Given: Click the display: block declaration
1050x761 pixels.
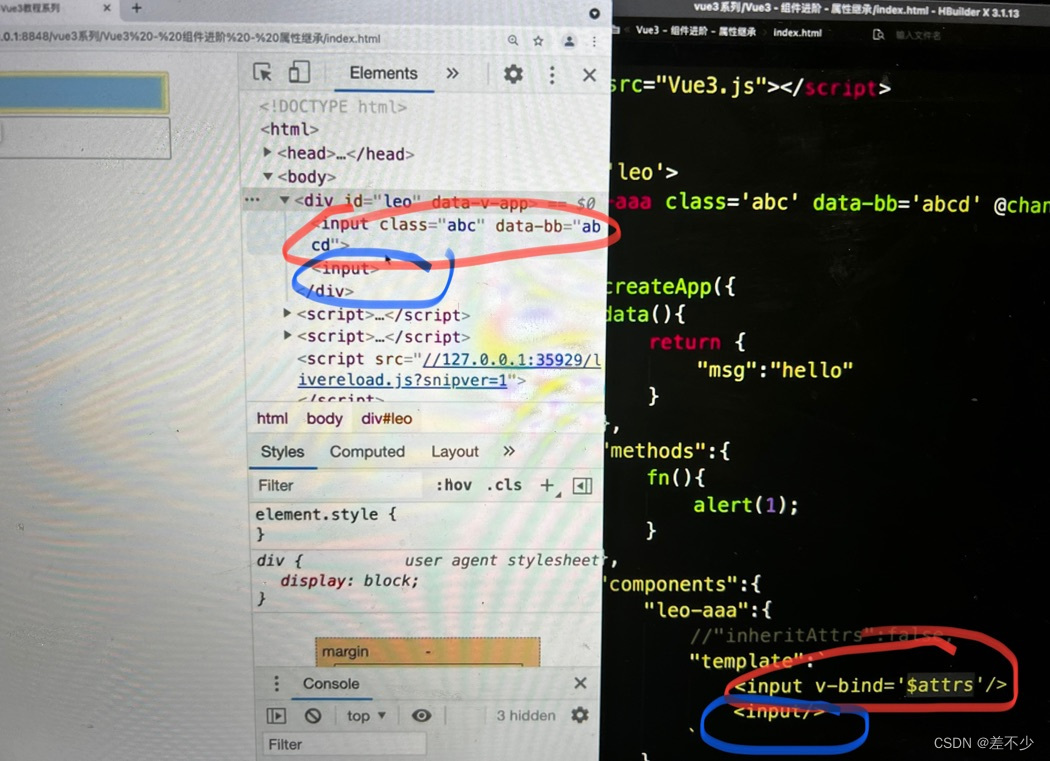Looking at the screenshot, I should (x=349, y=581).
